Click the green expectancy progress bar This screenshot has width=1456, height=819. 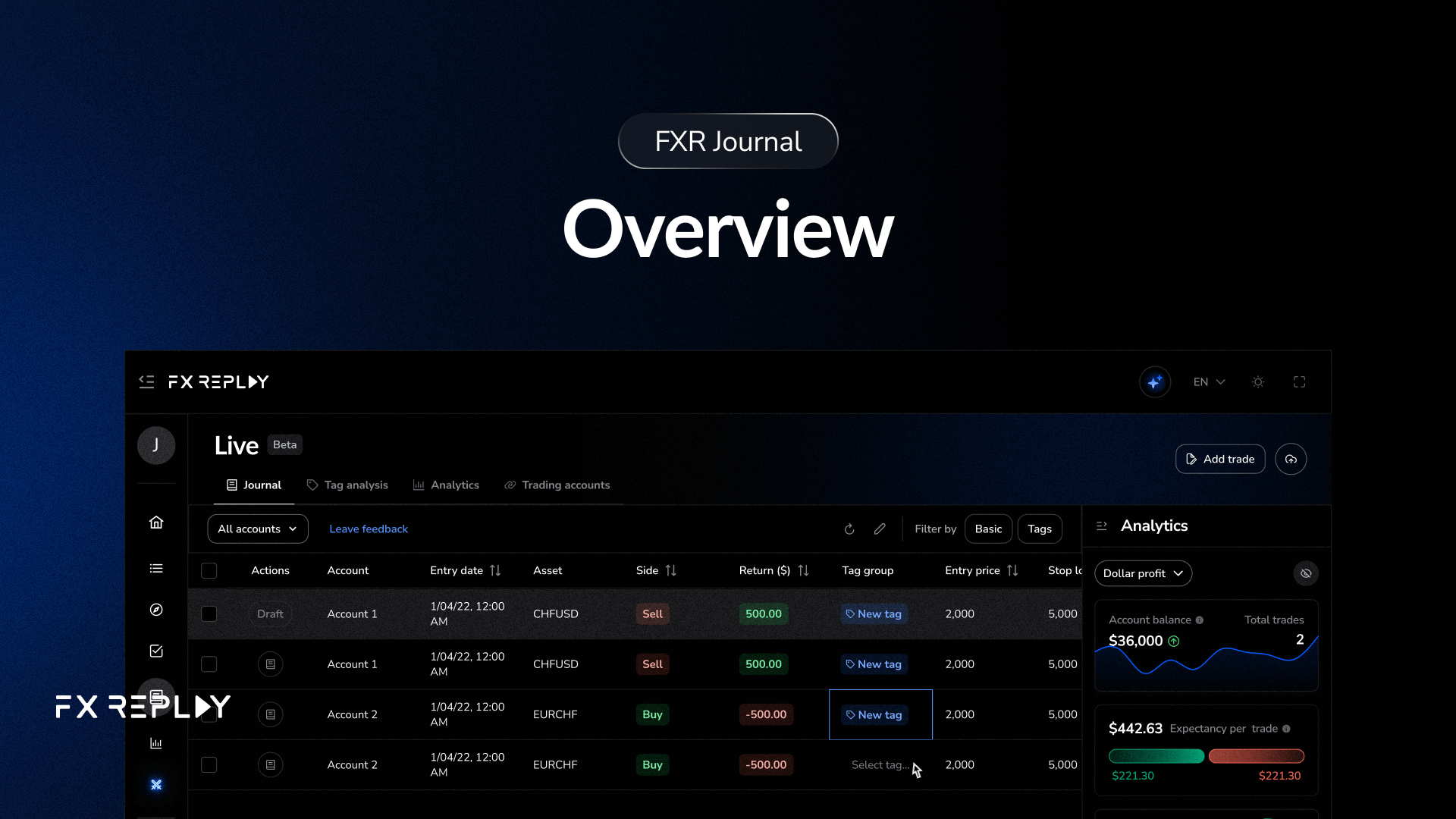[1156, 756]
